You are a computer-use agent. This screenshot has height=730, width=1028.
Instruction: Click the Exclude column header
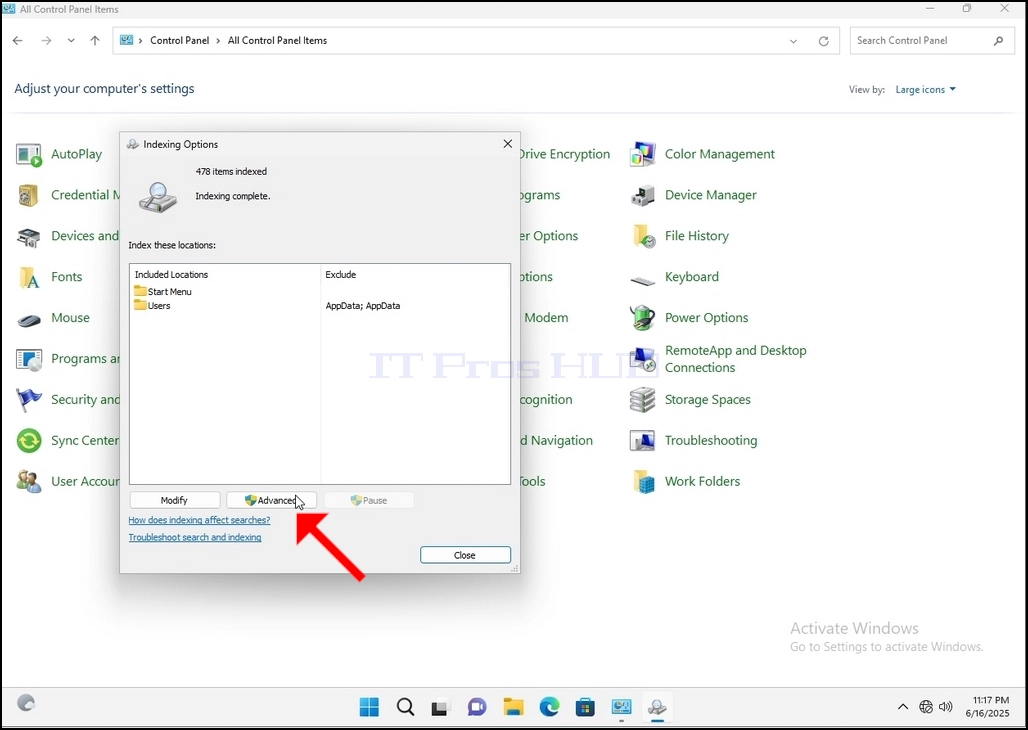[x=341, y=275]
